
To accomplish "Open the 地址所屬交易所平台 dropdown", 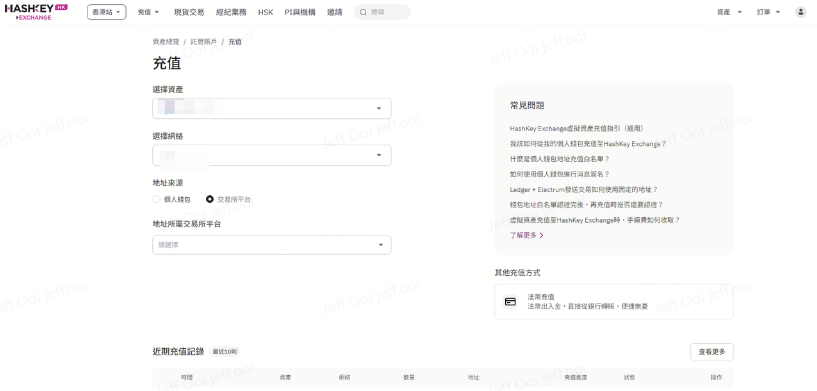I will coord(271,245).
